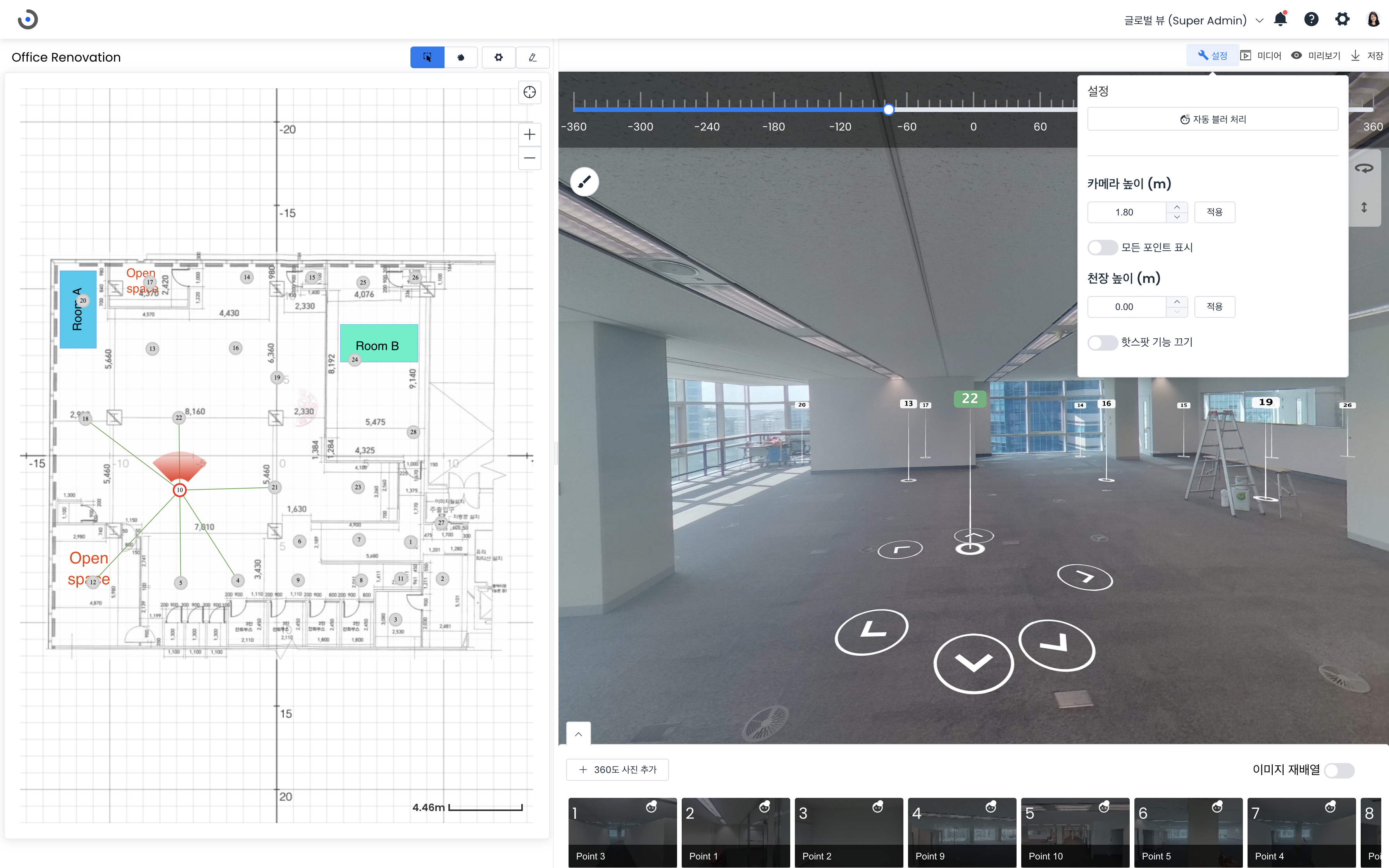
Task: Click blur face icon on thumbnail 6
Action: coord(1217,807)
